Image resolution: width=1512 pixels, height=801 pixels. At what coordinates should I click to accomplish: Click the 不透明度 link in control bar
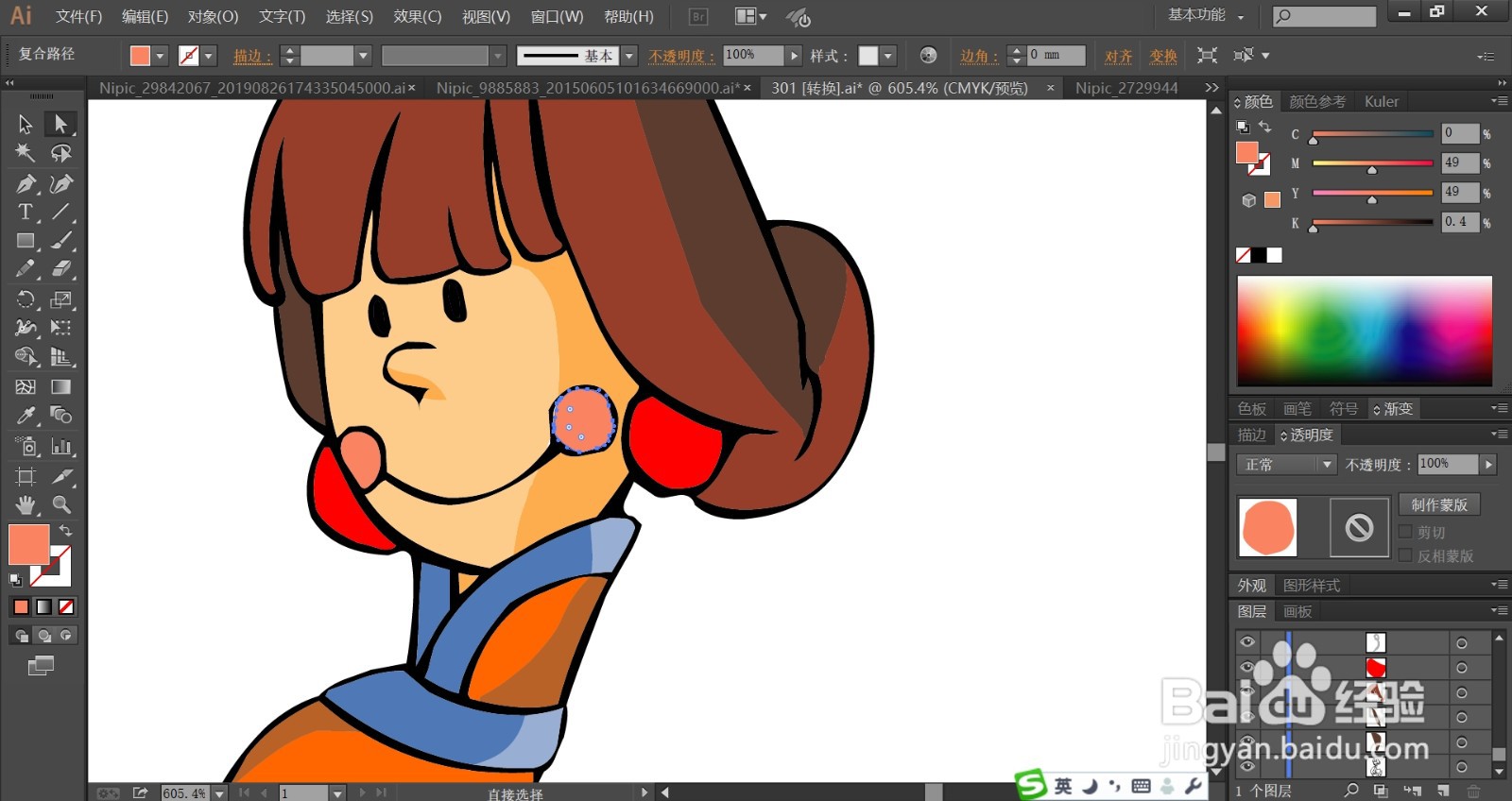tap(681, 56)
